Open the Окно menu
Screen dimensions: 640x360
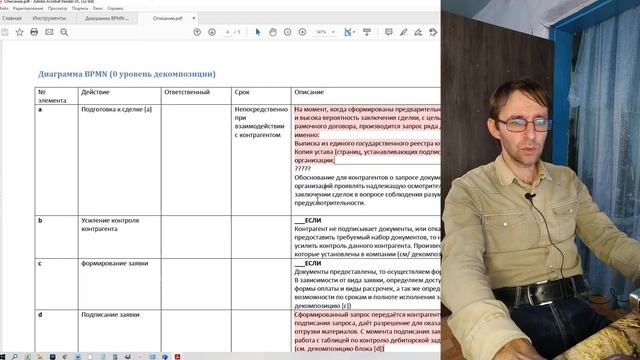click(x=98, y=8)
